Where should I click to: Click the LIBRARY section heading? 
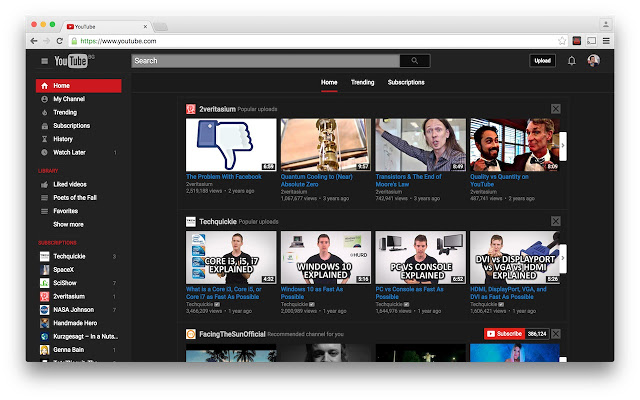click(48, 171)
